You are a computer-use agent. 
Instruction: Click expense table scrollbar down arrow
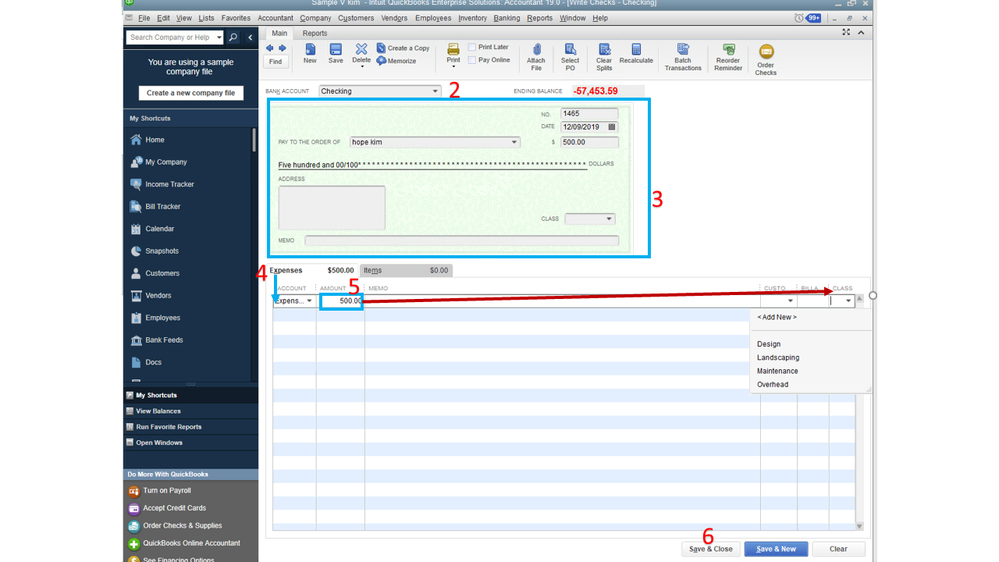tap(859, 526)
